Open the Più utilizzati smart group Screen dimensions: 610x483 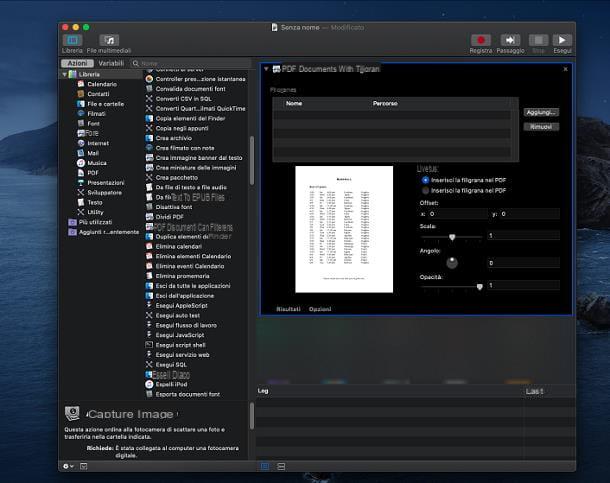click(x=90, y=222)
